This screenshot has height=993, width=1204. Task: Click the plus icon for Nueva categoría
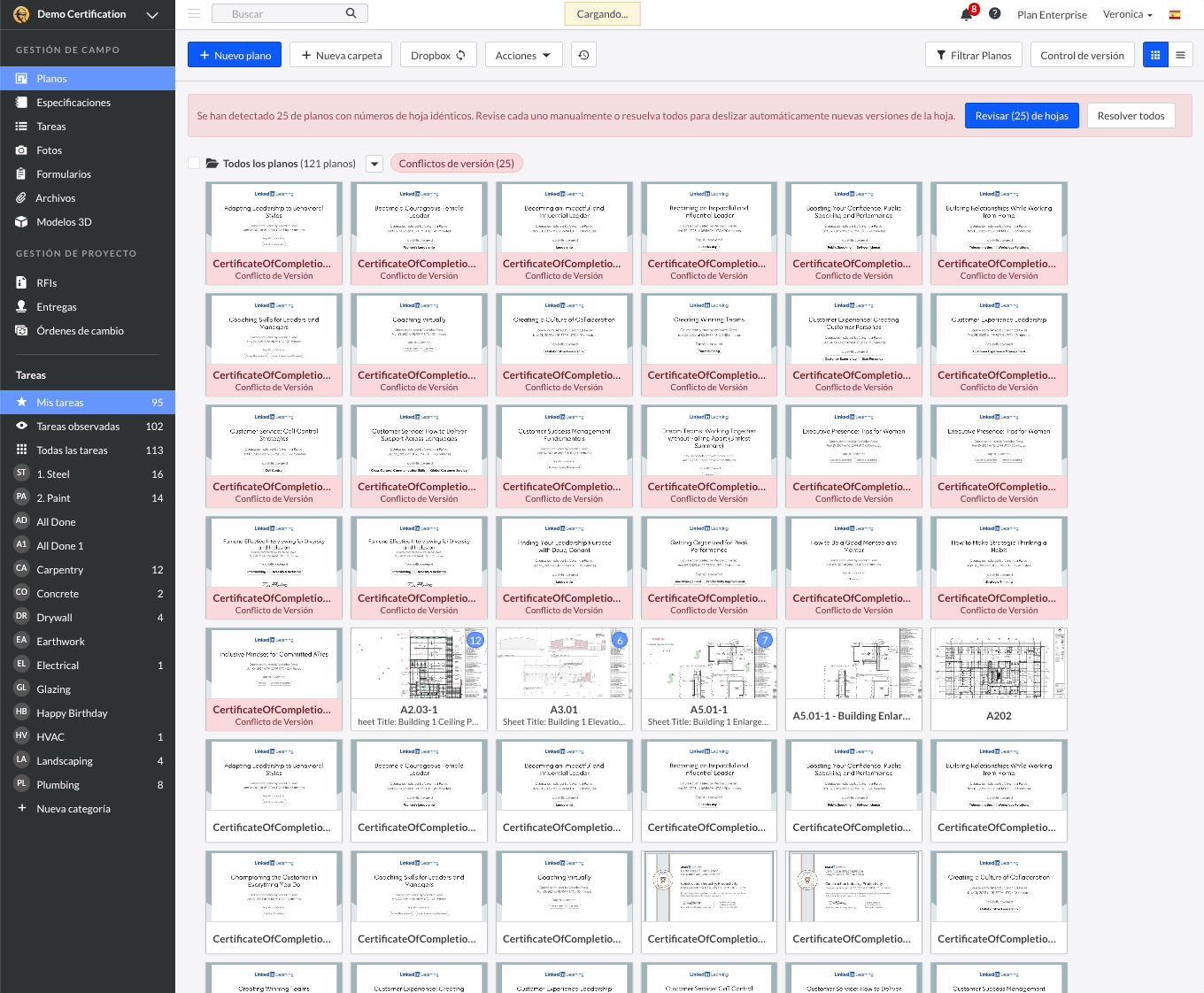click(x=21, y=808)
